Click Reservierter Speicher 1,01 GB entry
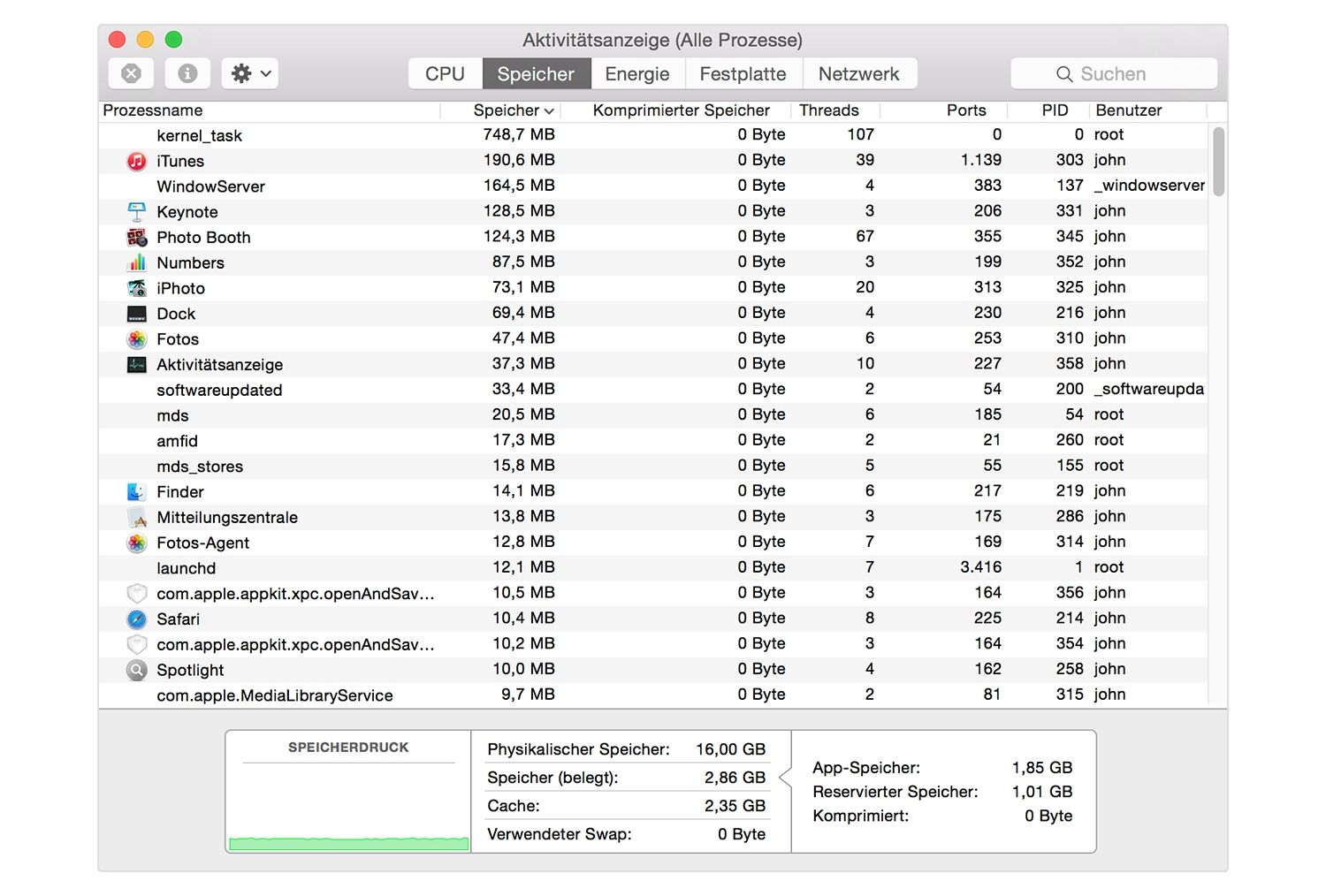This screenshot has width=1326, height=896. pyautogui.click(x=942, y=792)
